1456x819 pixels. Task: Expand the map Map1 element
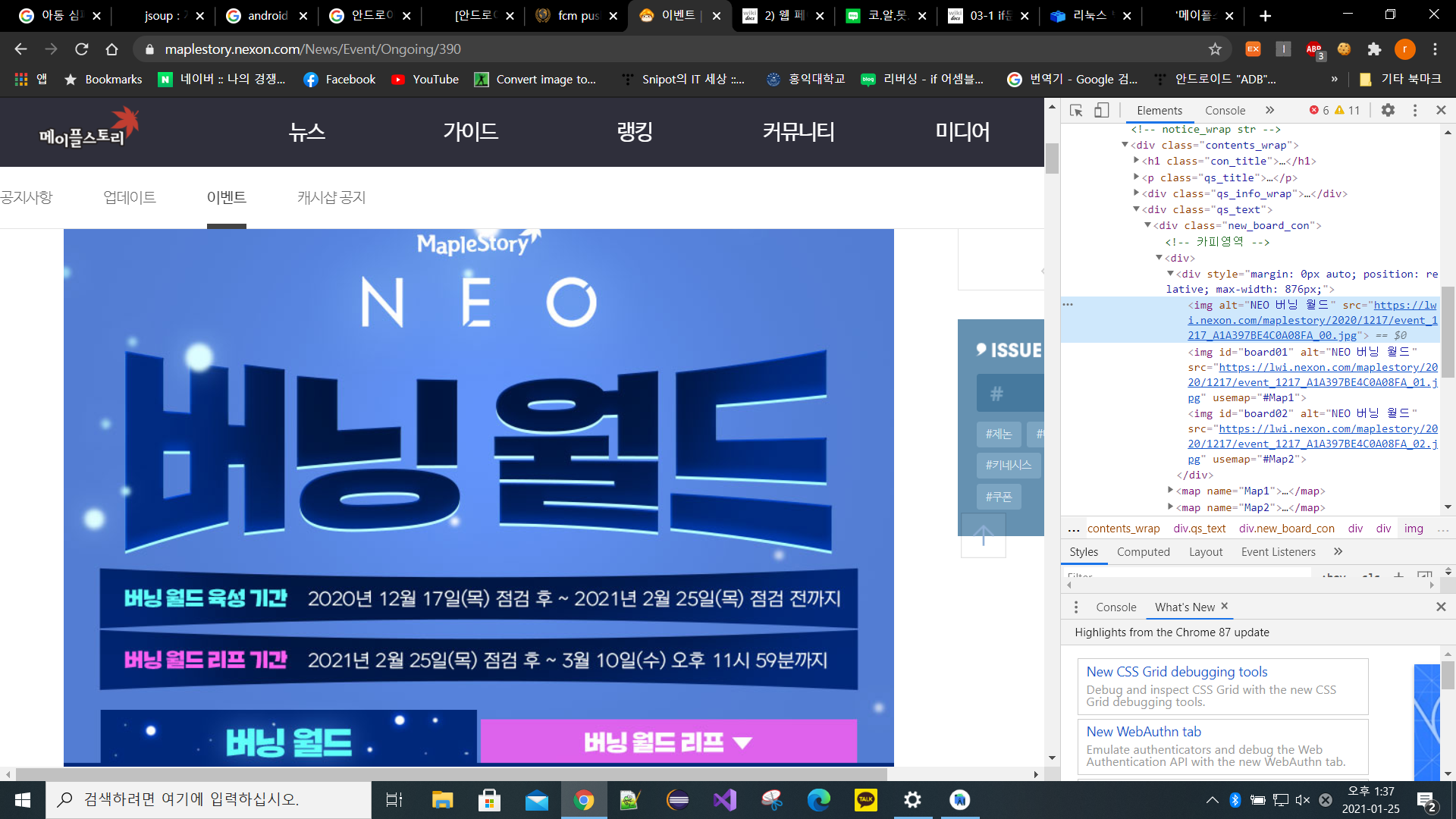click(1170, 491)
